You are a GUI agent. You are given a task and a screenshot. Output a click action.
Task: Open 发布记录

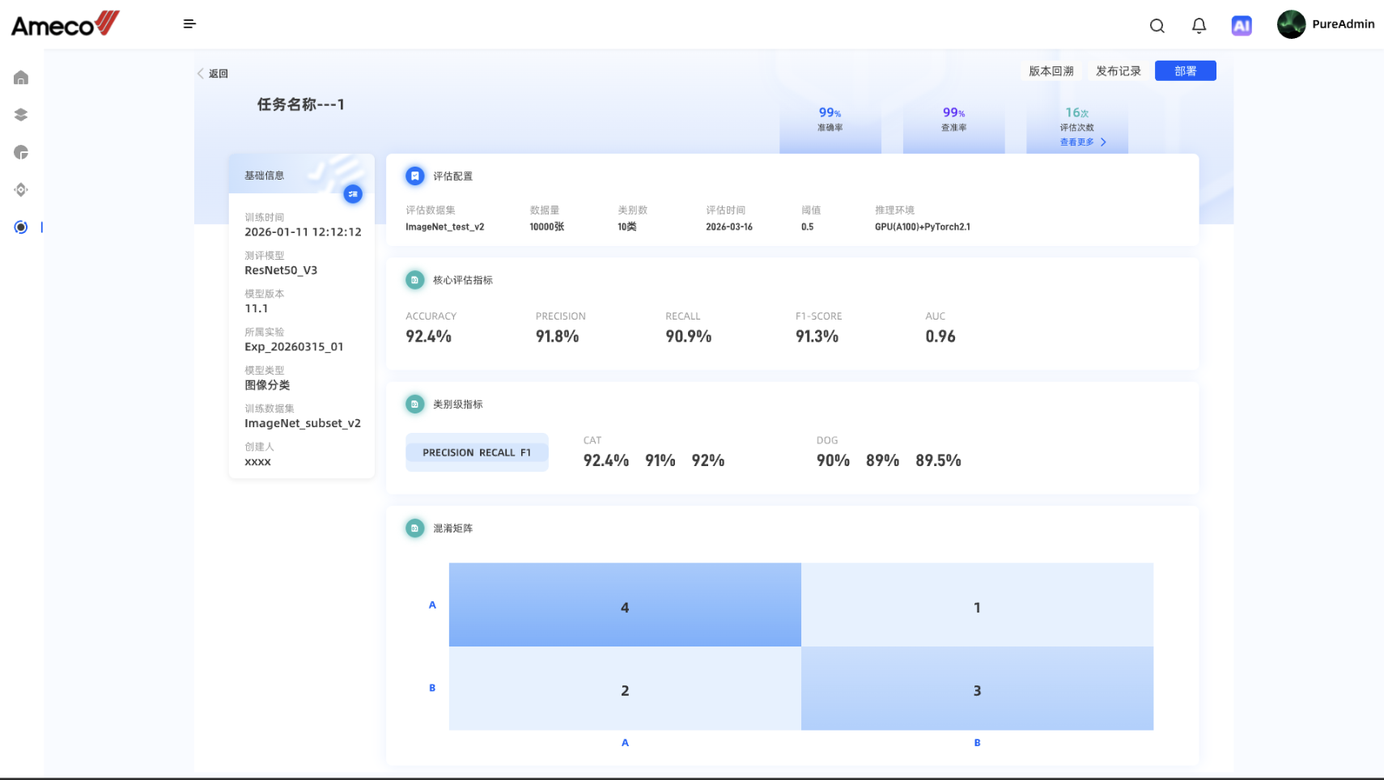(x=1118, y=71)
